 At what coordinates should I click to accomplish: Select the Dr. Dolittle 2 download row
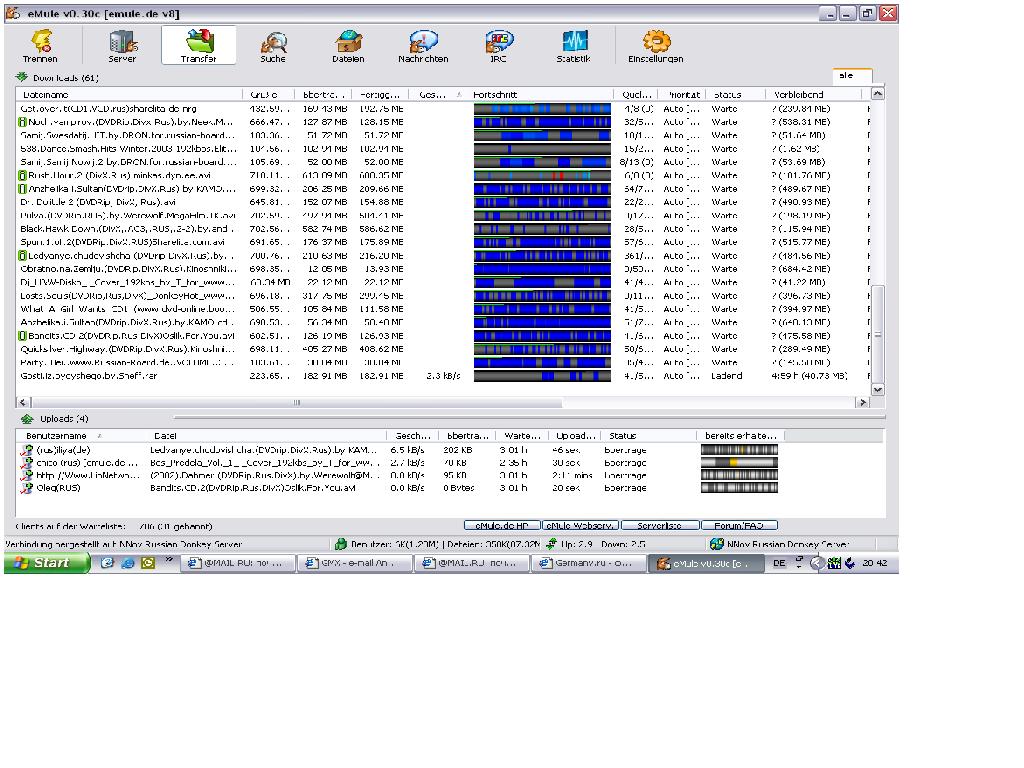443,202
